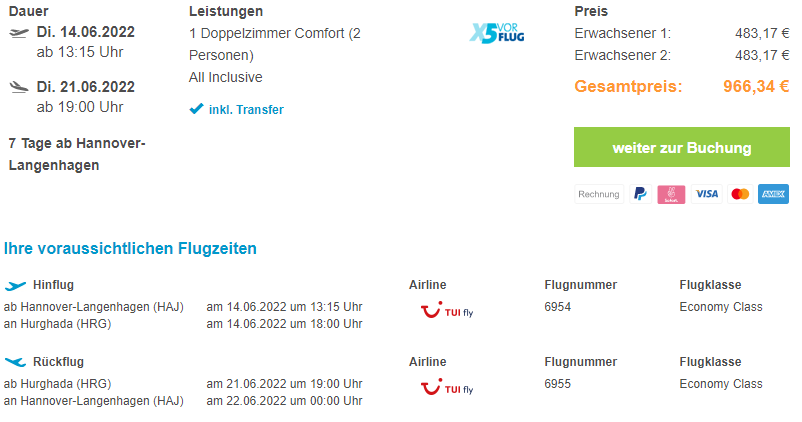Viewport: 802px width, 422px height.
Task: Click the X5 vor Flug logo
Action: pyautogui.click(x=497, y=33)
